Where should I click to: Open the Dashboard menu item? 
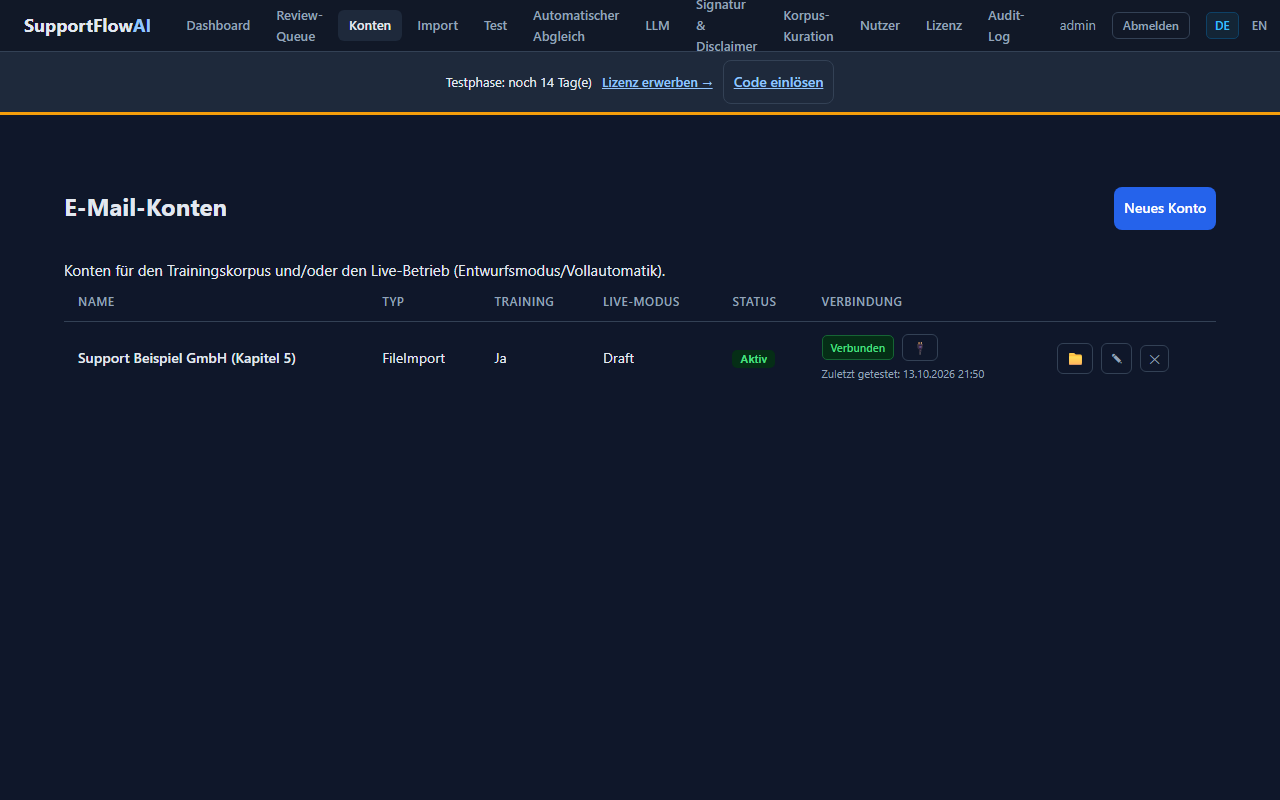218,26
